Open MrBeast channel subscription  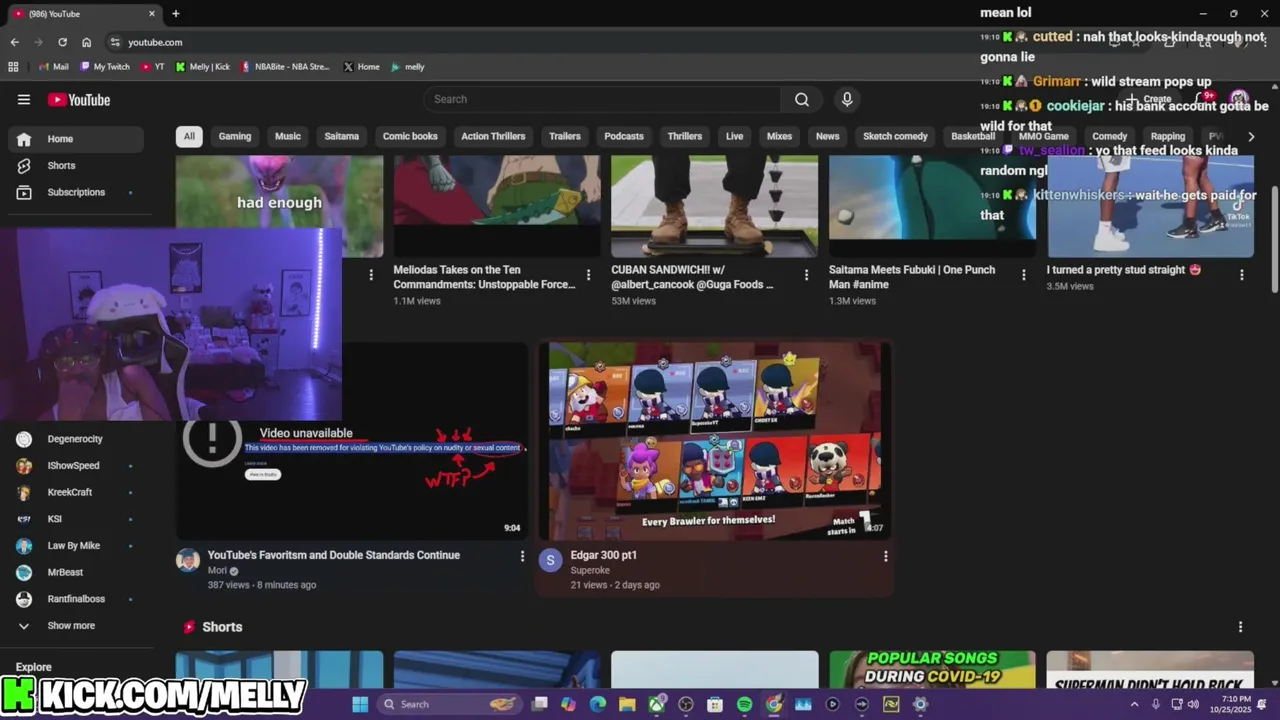coord(76,572)
